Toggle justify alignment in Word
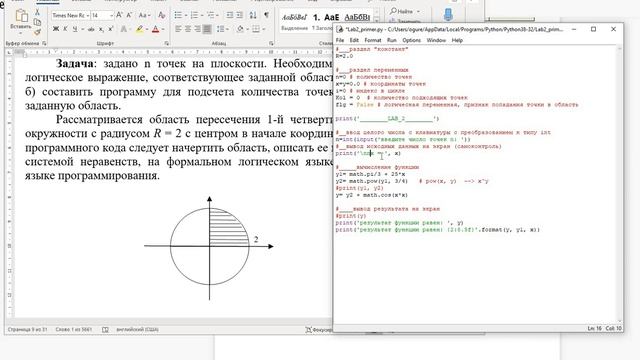This screenshot has width=640, height=360. pos(207,29)
